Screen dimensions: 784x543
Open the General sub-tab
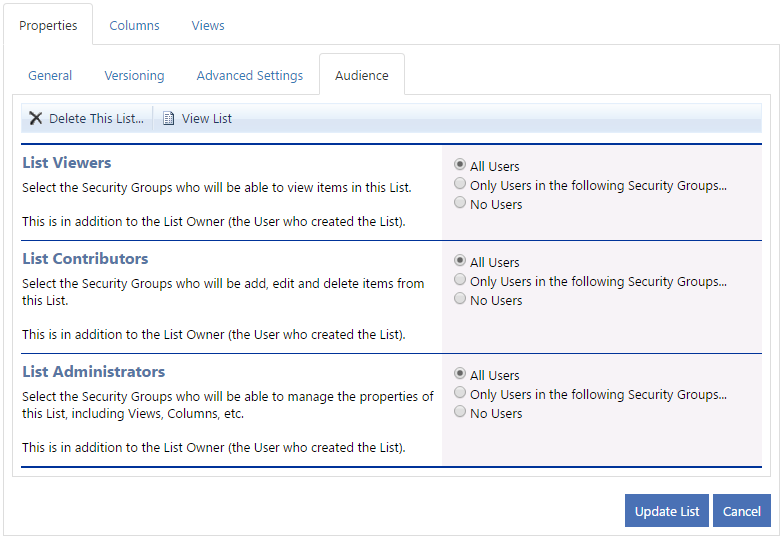coord(50,76)
